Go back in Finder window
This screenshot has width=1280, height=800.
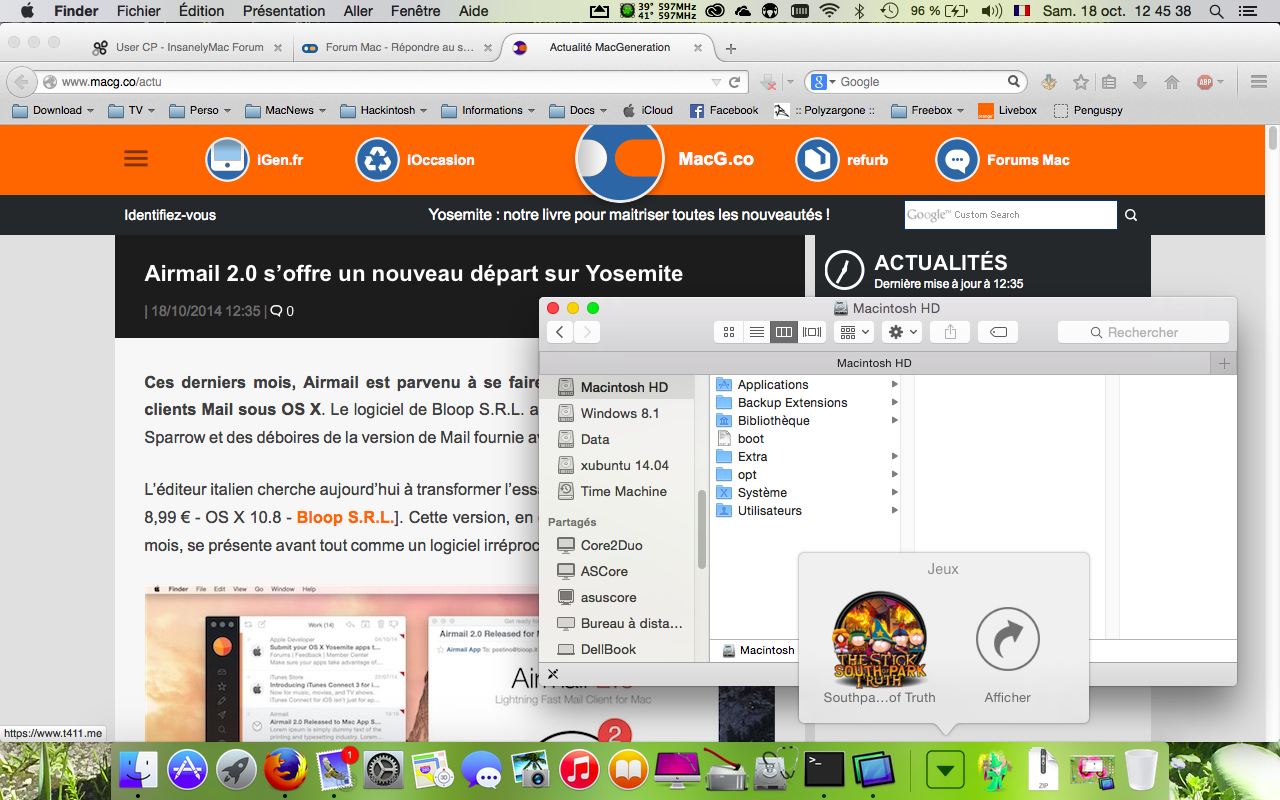560,332
